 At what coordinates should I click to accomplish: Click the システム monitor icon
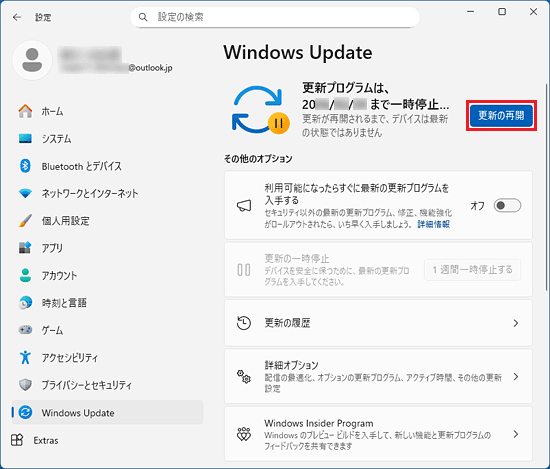point(25,139)
